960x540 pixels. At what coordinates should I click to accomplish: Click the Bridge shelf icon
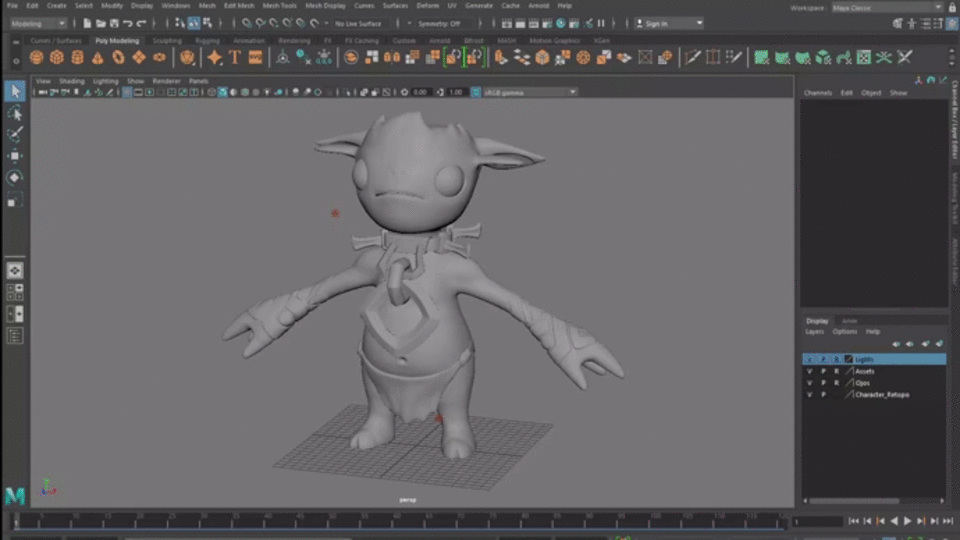[x=522, y=58]
